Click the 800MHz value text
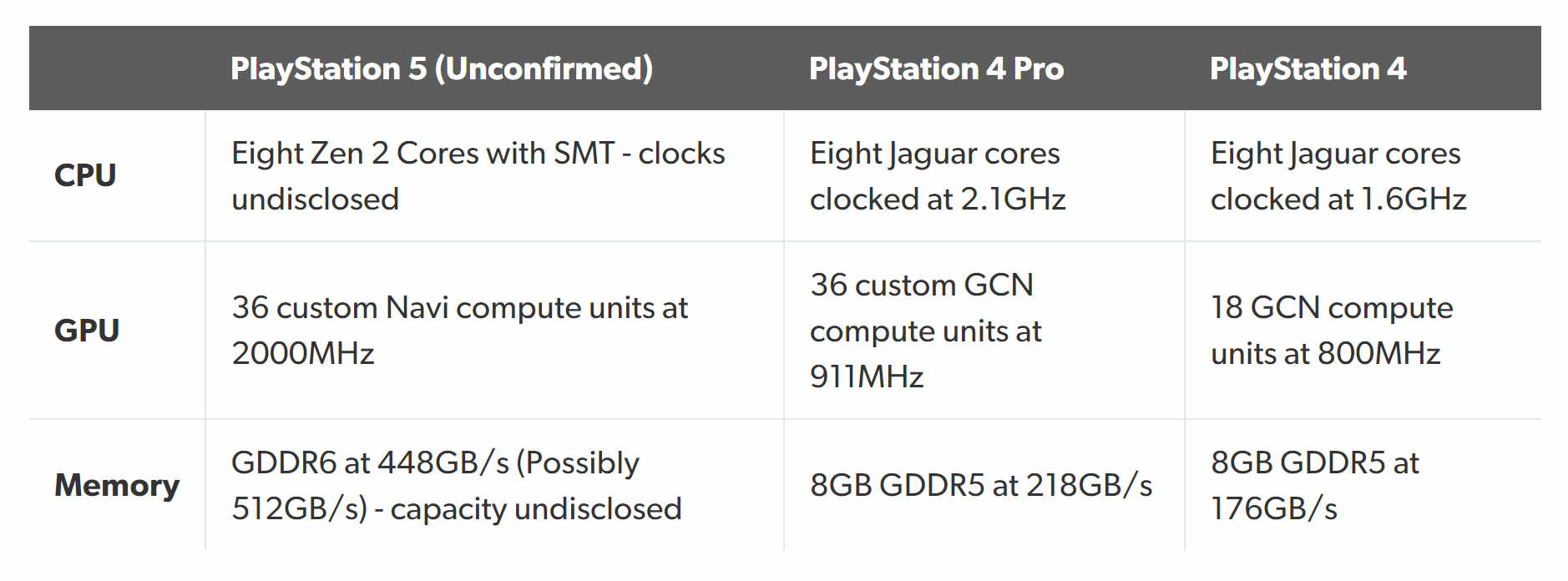1568x581 pixels. tap(1379, 354)
